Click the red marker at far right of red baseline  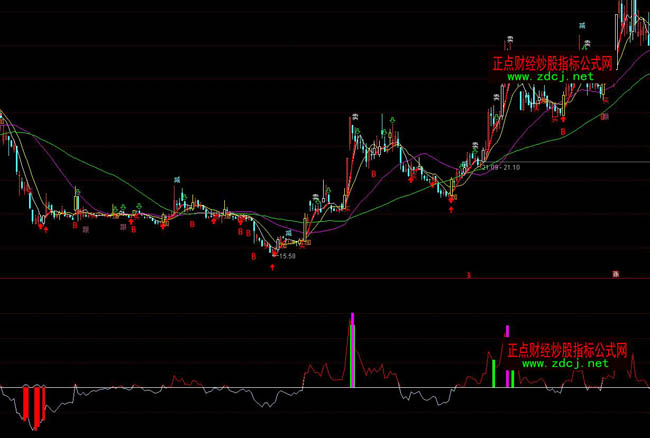(x=616, y=273)
